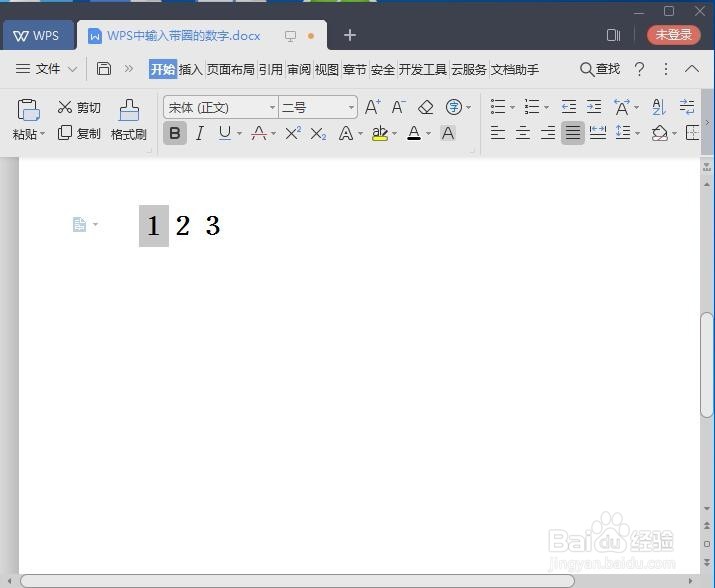The image size is (715, 588).
Task: Increase paragraph indent
Action: 594,107
